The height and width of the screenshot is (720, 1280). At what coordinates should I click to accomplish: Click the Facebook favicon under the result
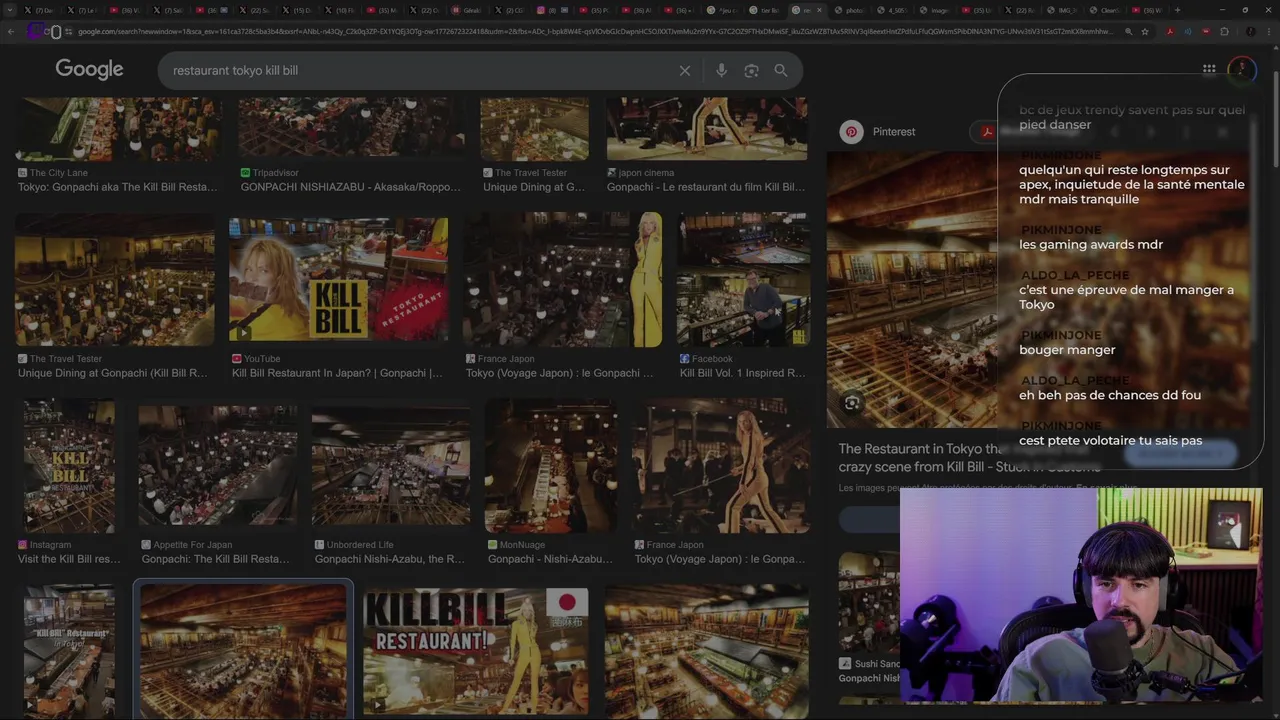[x=685, y=359]
